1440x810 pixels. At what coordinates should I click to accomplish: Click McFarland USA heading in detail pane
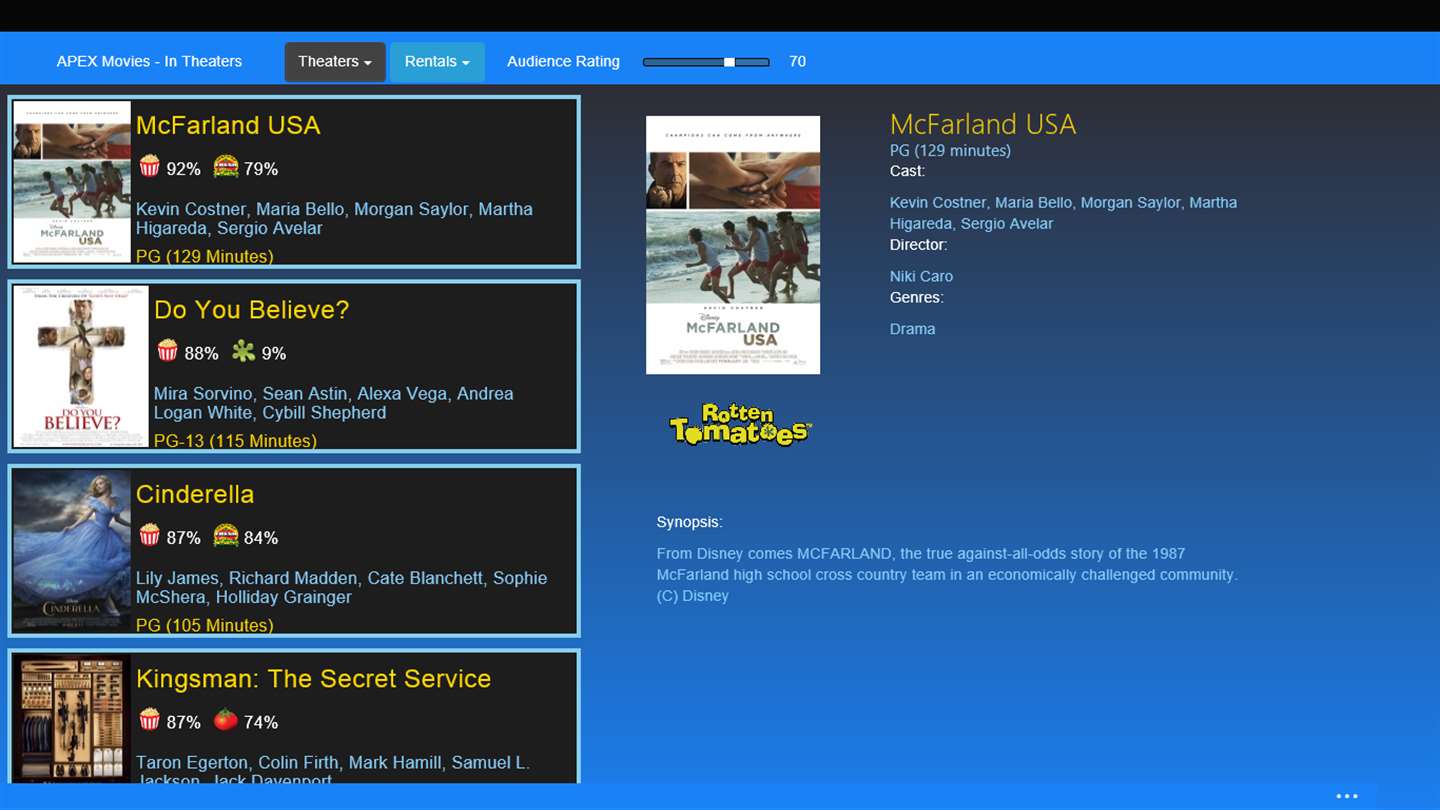coord(983,124)
